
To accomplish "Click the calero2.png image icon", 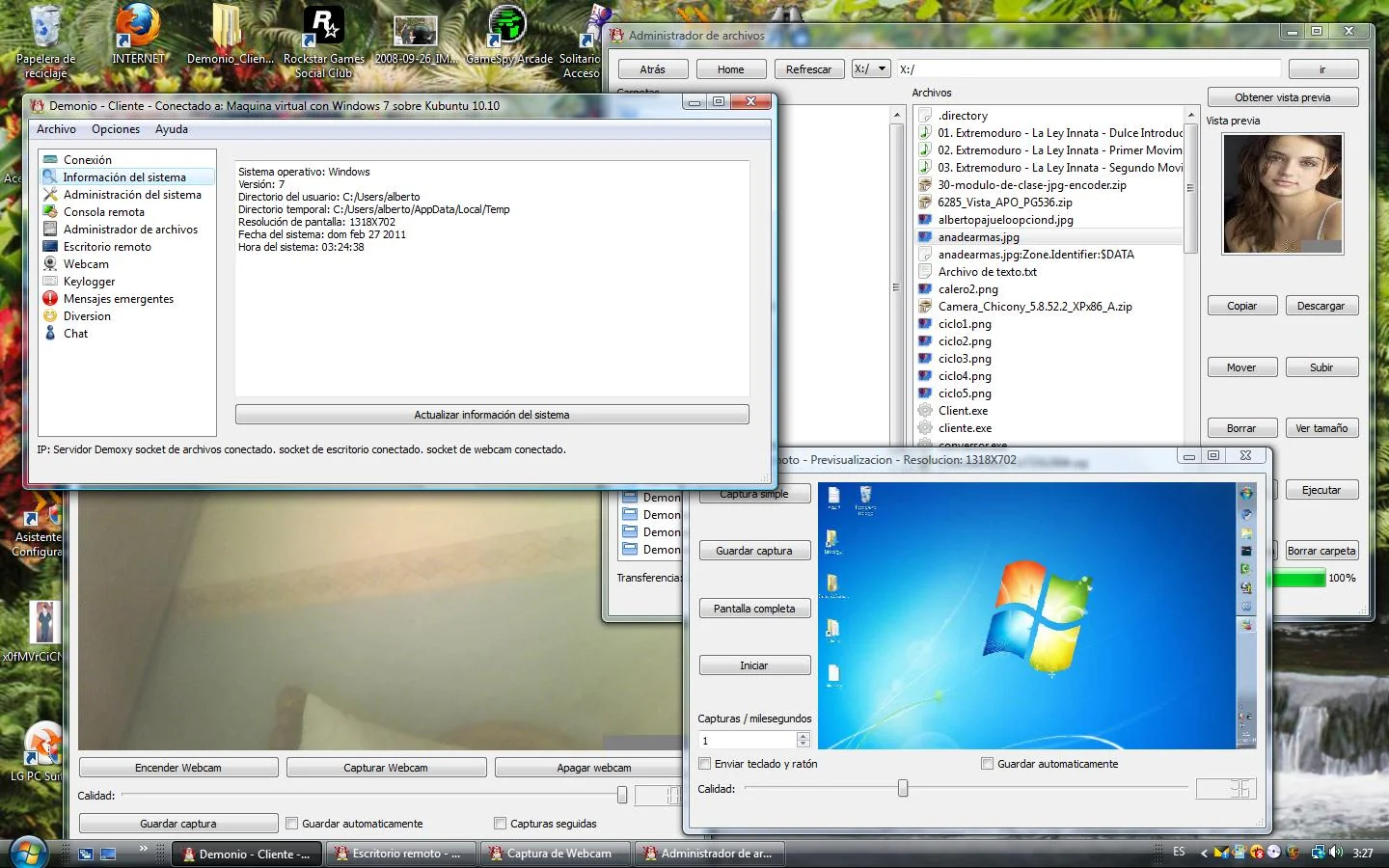I will click(x=925, y=289).
